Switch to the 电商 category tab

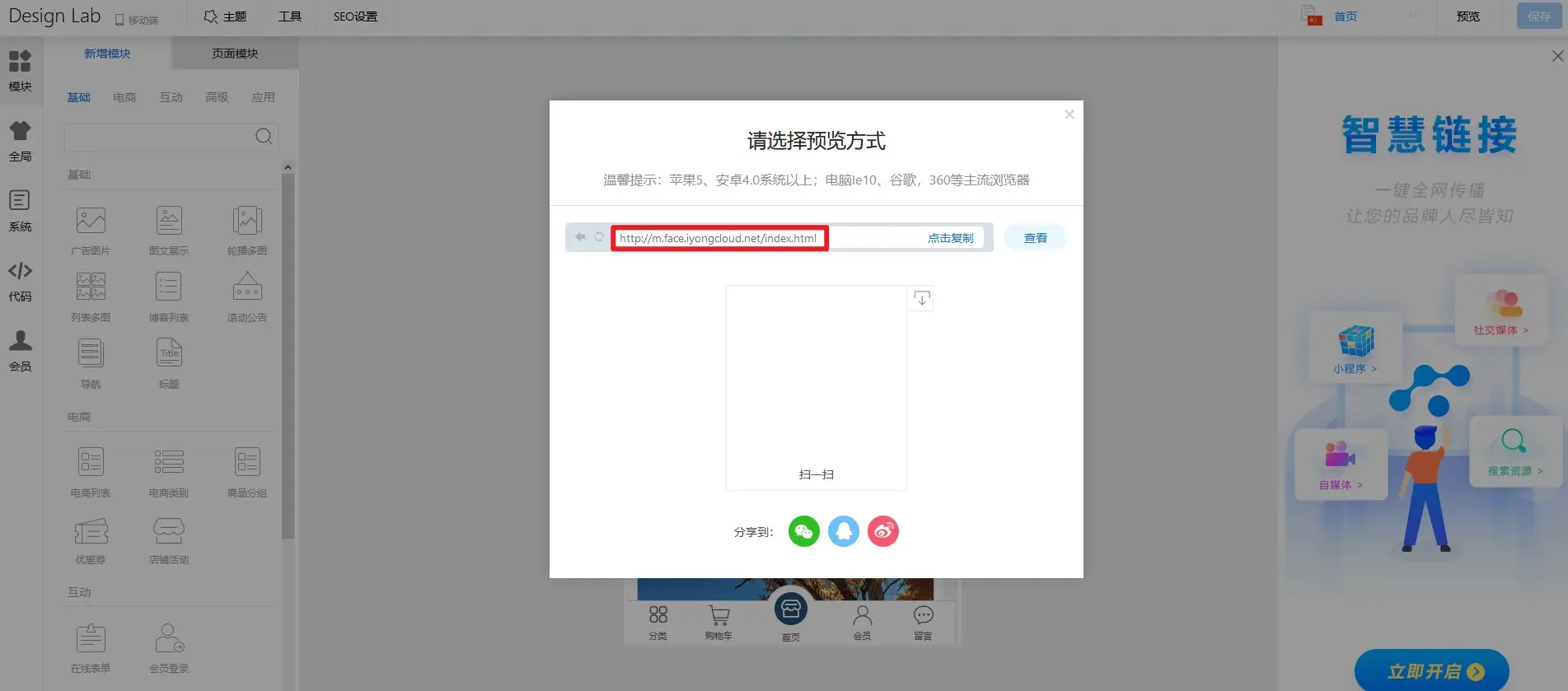point(124,97)
